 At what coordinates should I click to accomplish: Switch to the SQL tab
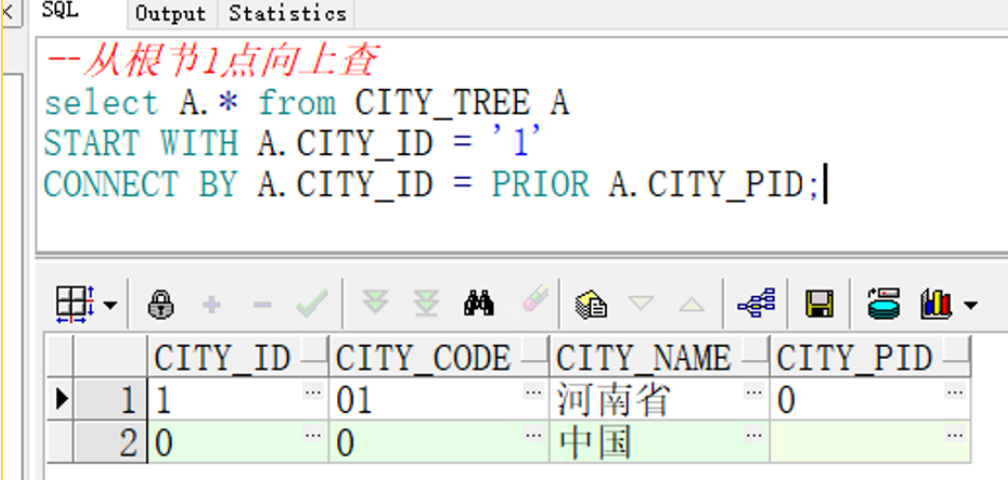point(60,11)
